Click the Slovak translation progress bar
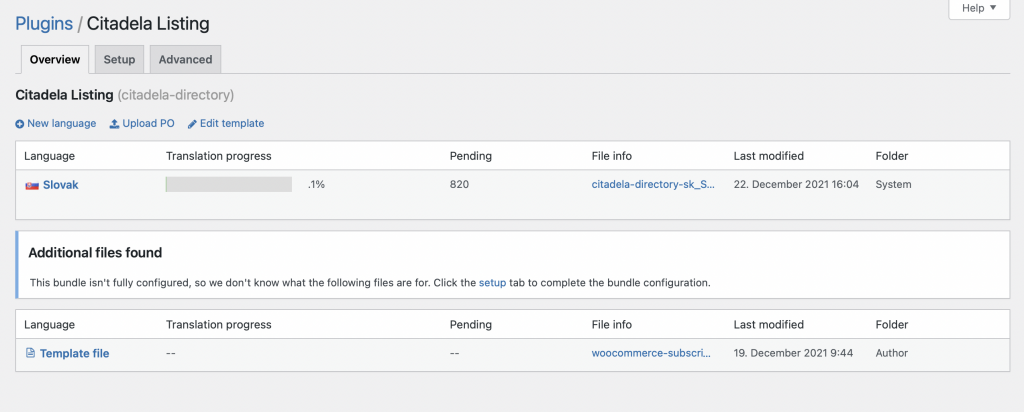1024x412 pixels. click(x=228, y=185)
